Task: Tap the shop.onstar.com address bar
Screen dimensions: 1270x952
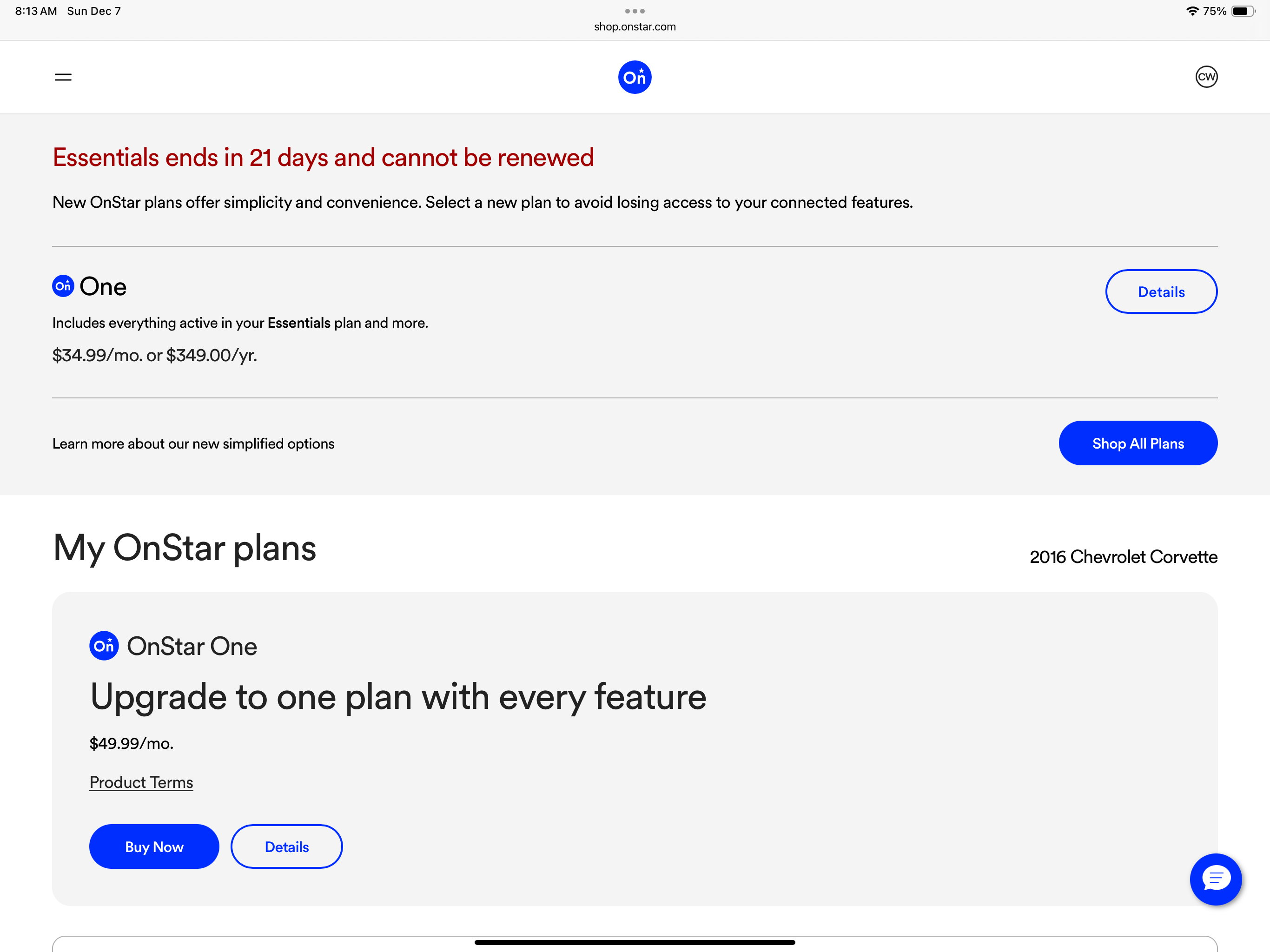Action: [x=635, y=26]
